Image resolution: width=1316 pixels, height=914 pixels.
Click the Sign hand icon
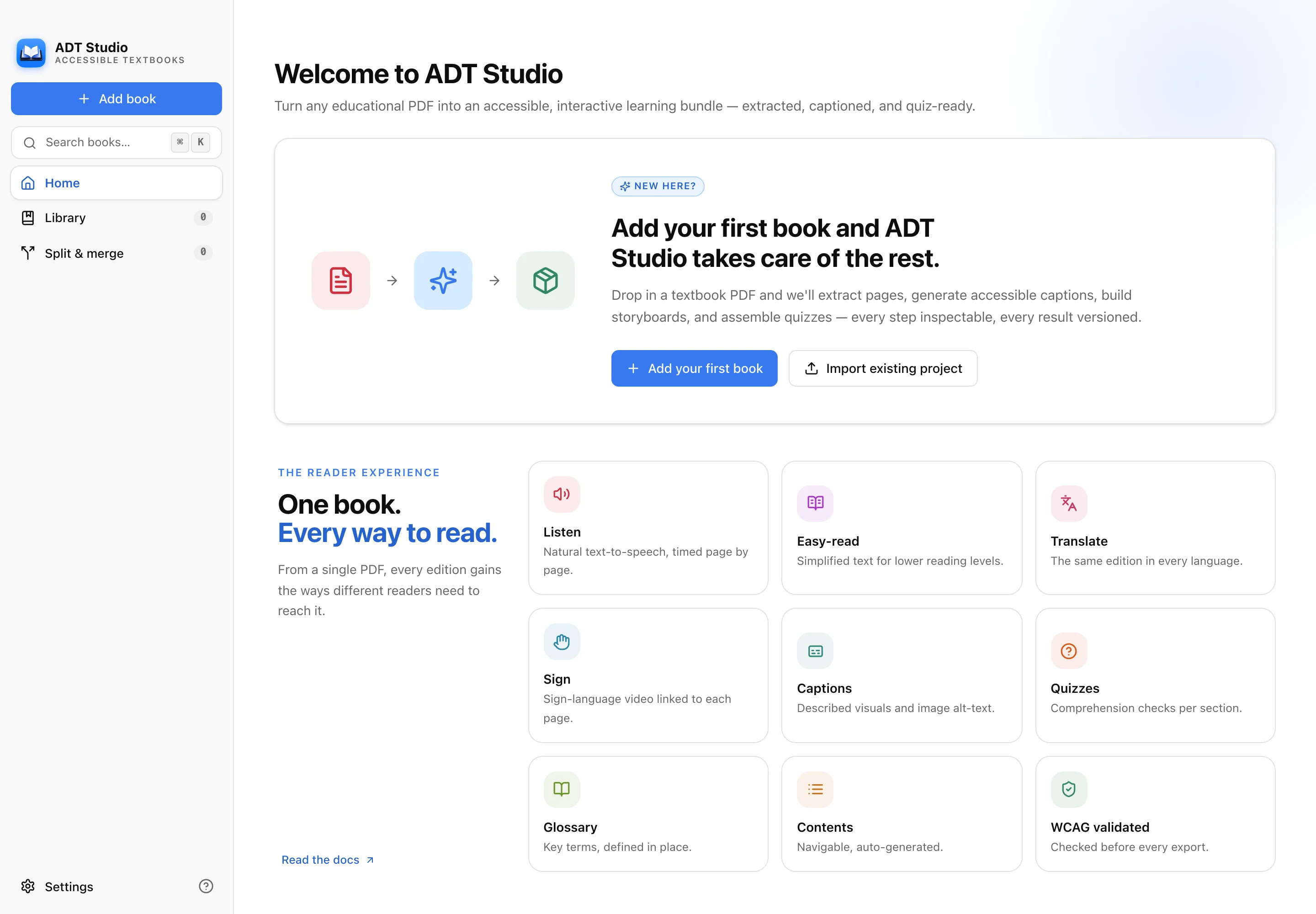[x=562, y=642]
